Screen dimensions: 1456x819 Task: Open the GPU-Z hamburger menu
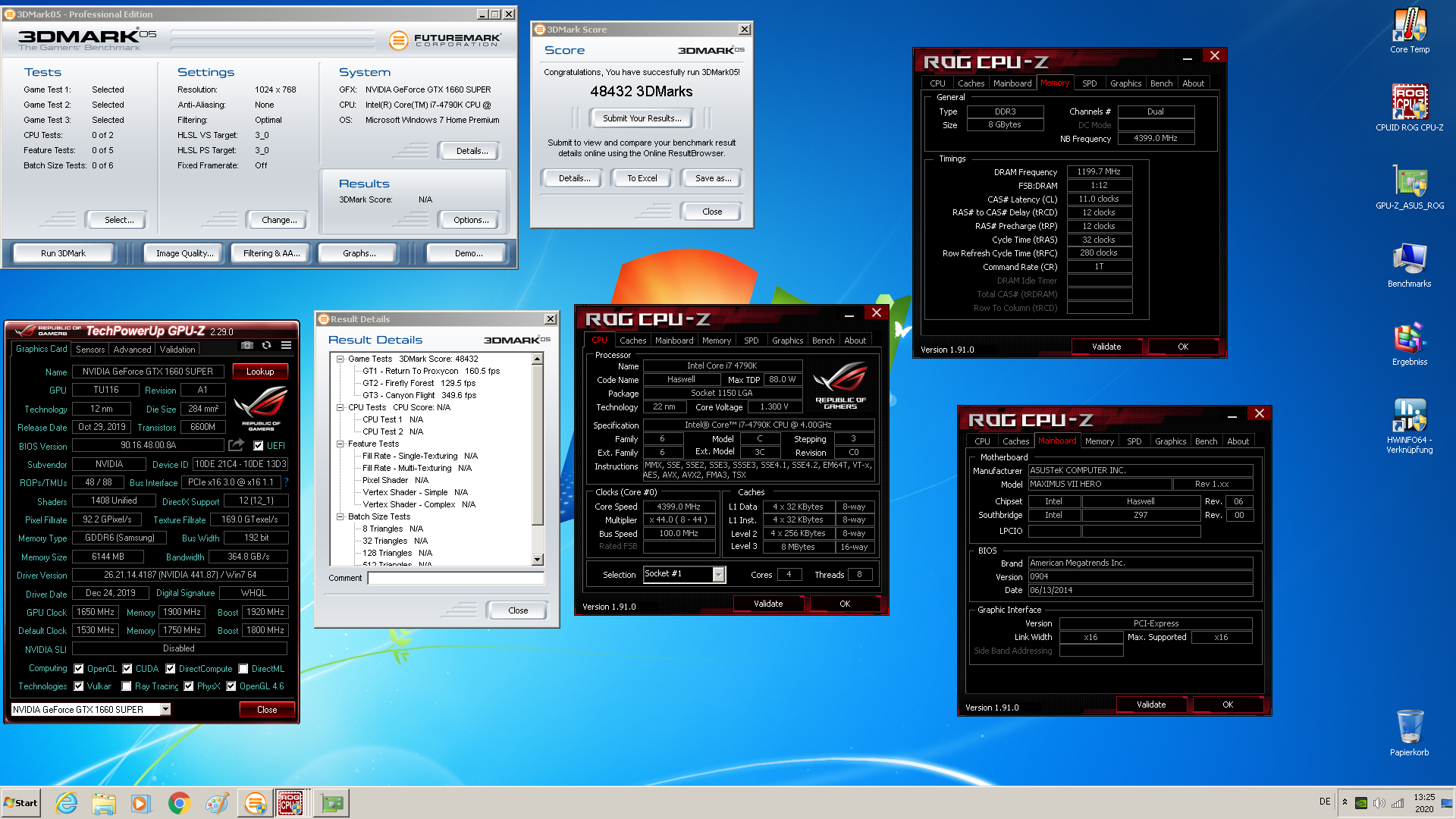click(x=286, y=346)
